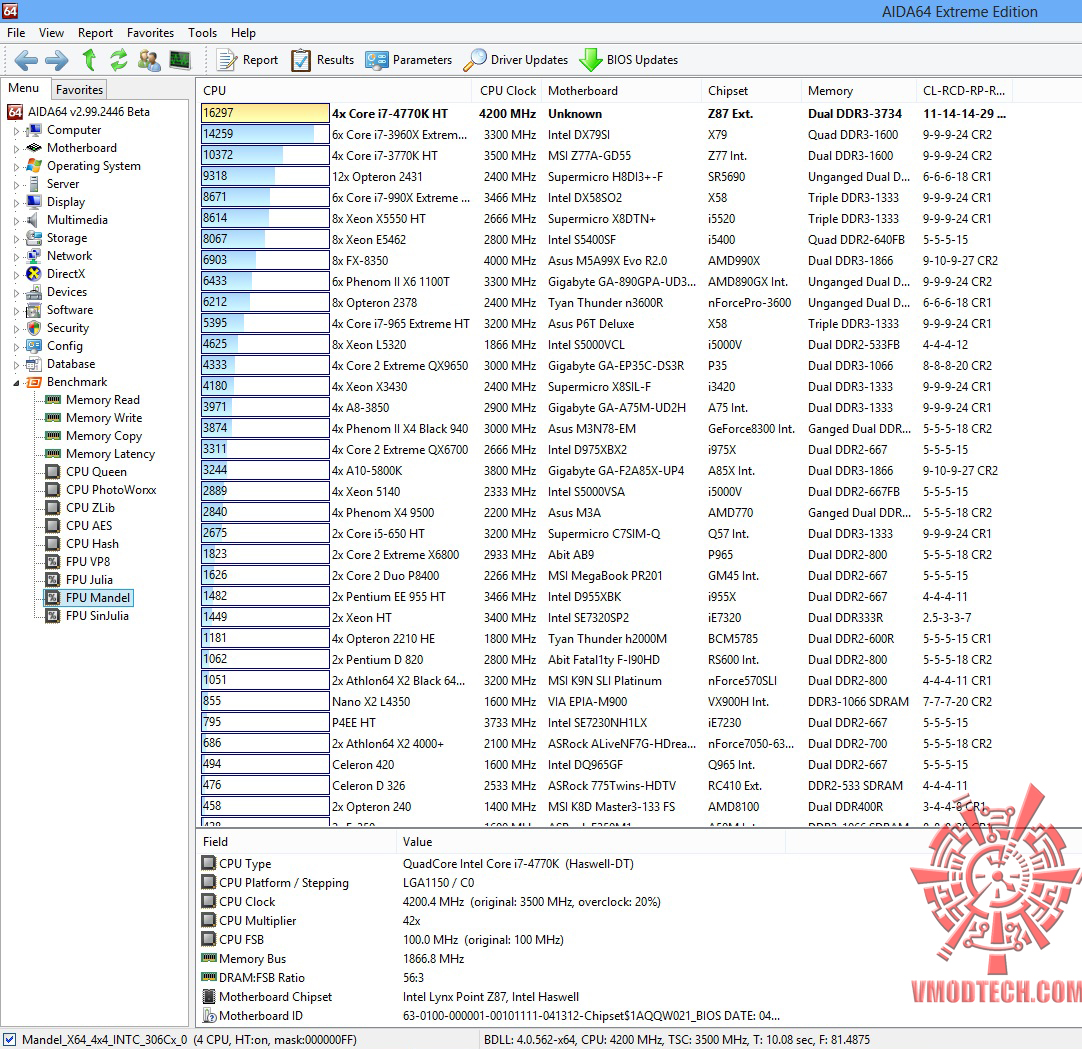Image resolution: width=1082 pixels, height=1049 pixels.
Task: Select the Server tree icon
Action: coord(34,184)
